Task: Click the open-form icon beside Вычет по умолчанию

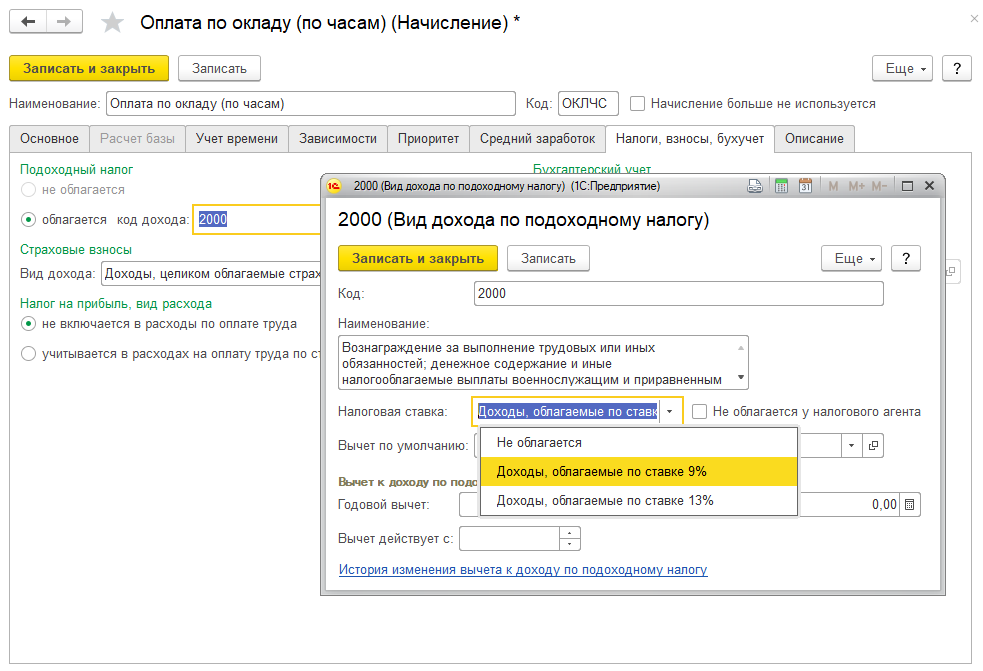Action: point(873,446)
